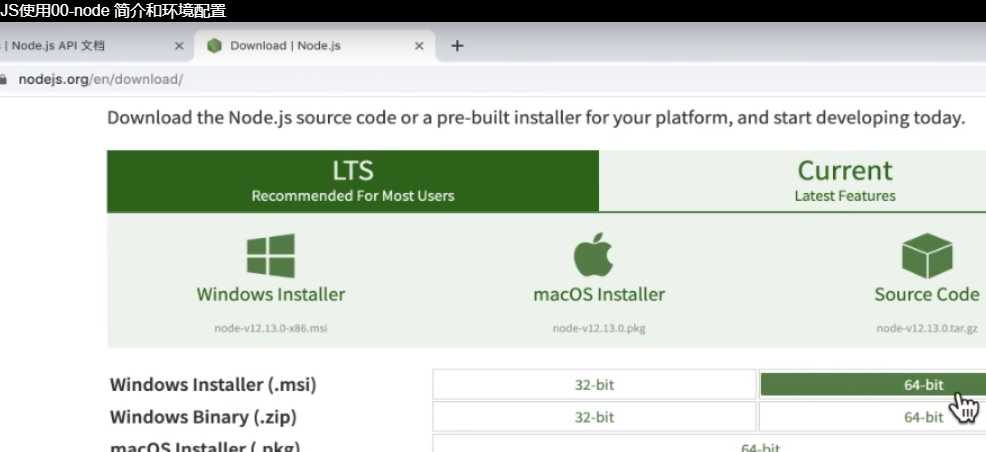The image size is (986, 452).
Task: Select the Download | Node.js tab
Action: tap(314, 46)
